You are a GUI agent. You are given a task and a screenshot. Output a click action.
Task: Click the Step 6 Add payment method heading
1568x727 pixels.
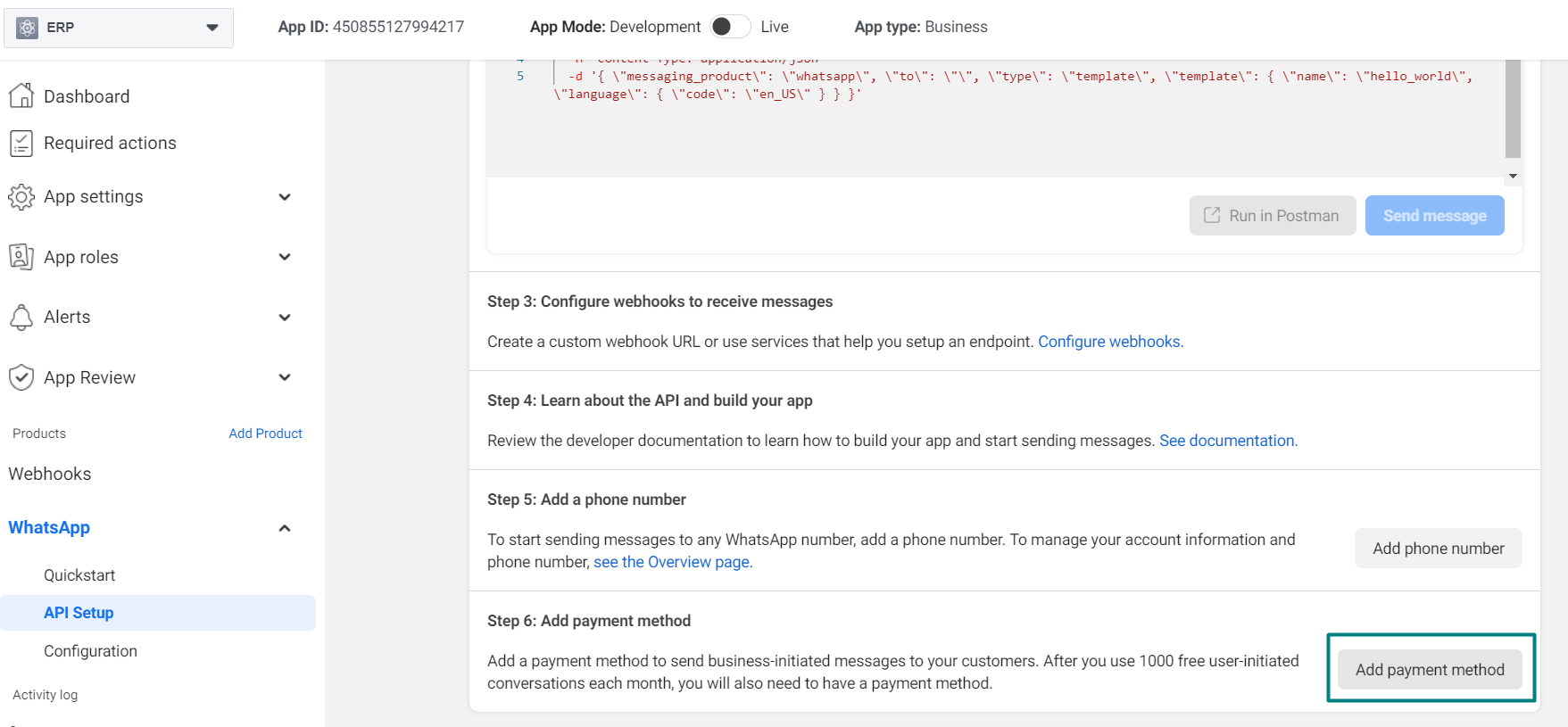coord(589,621)
